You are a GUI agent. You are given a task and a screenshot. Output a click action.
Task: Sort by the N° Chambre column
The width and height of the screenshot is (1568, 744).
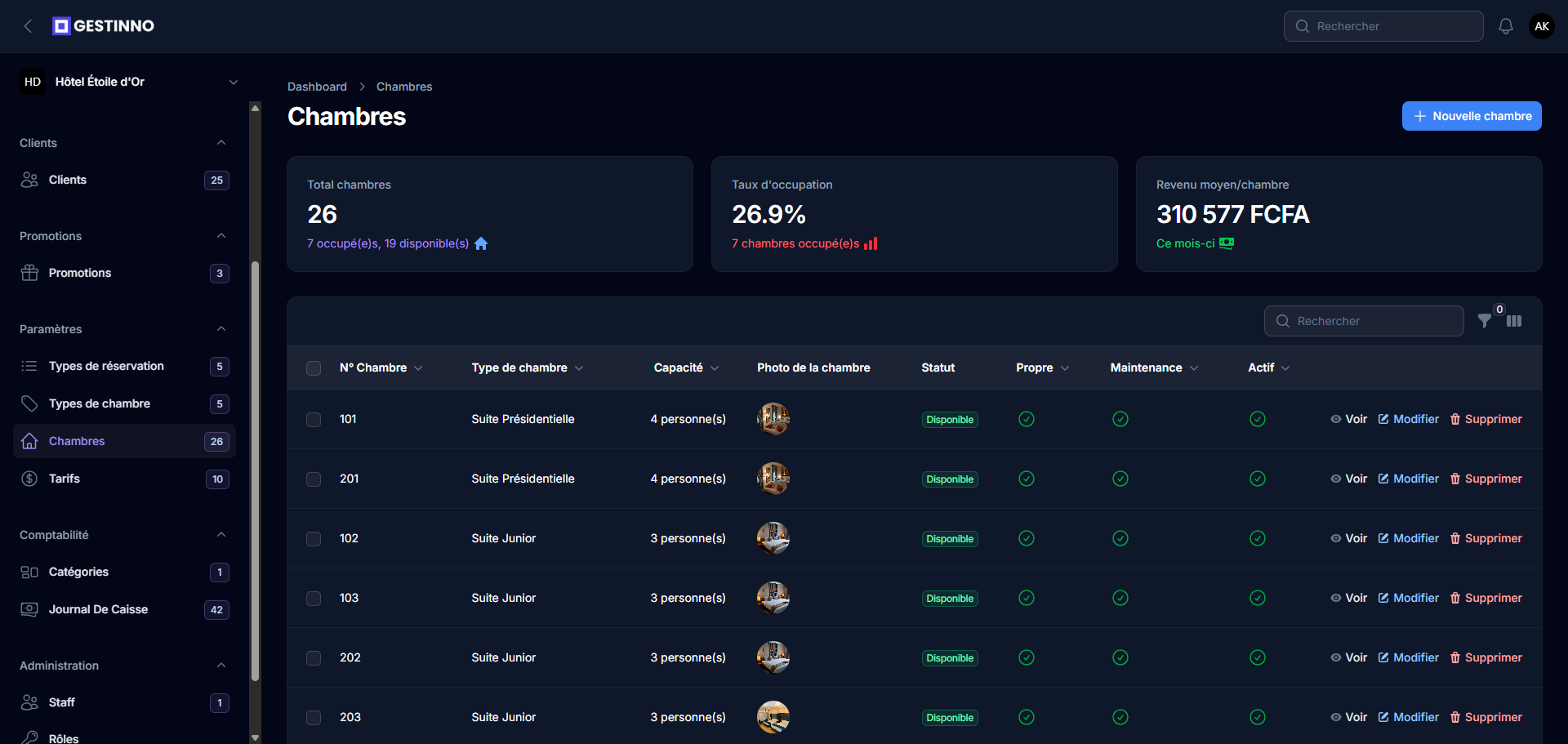point(381,368)
